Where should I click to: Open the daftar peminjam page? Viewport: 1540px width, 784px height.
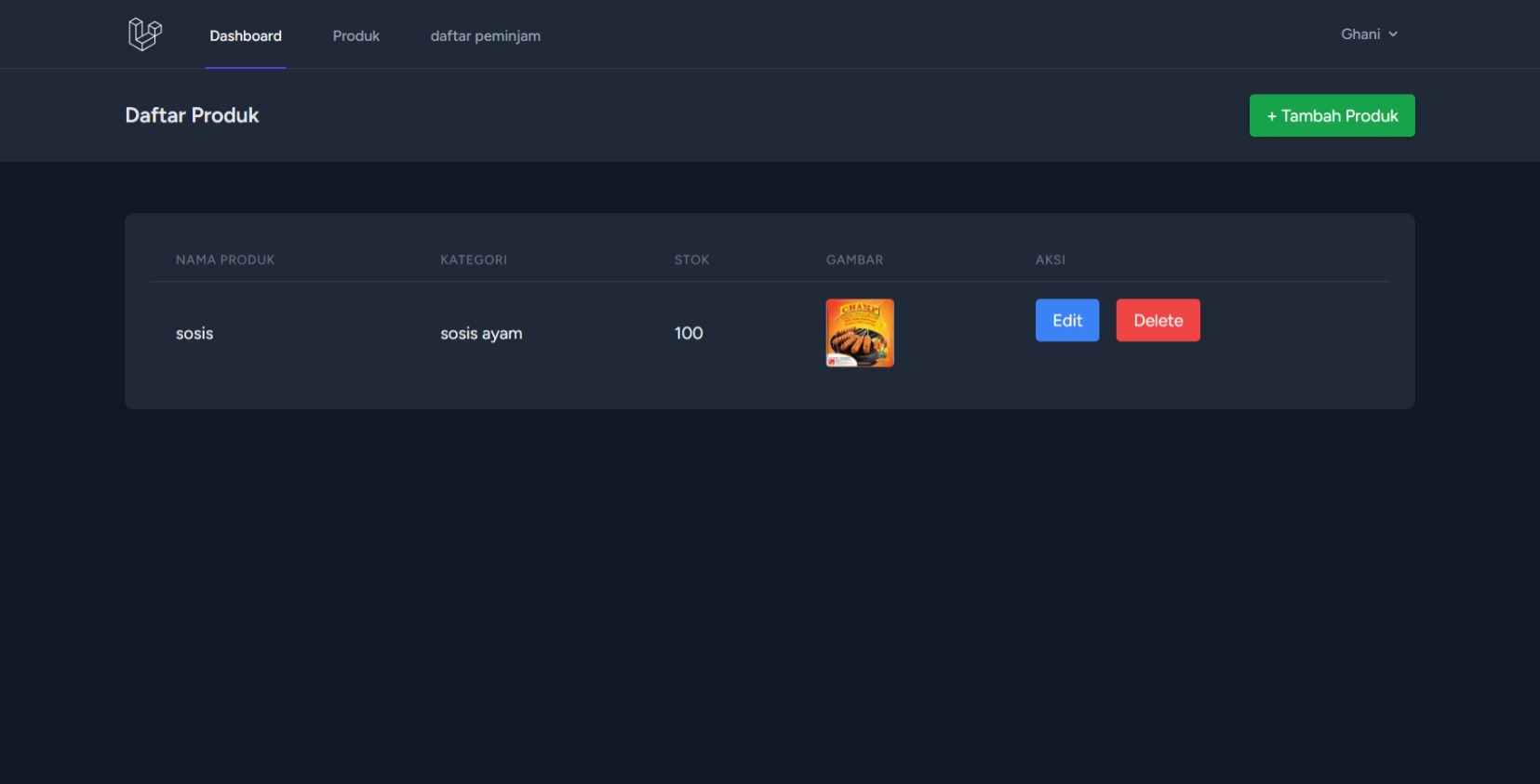click(485, 35)
